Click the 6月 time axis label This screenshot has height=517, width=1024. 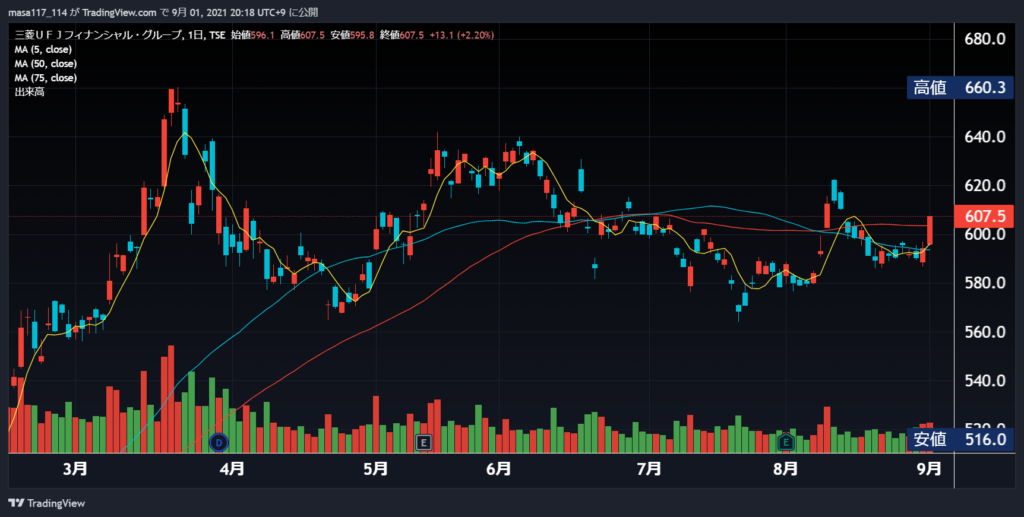point(499,469)
